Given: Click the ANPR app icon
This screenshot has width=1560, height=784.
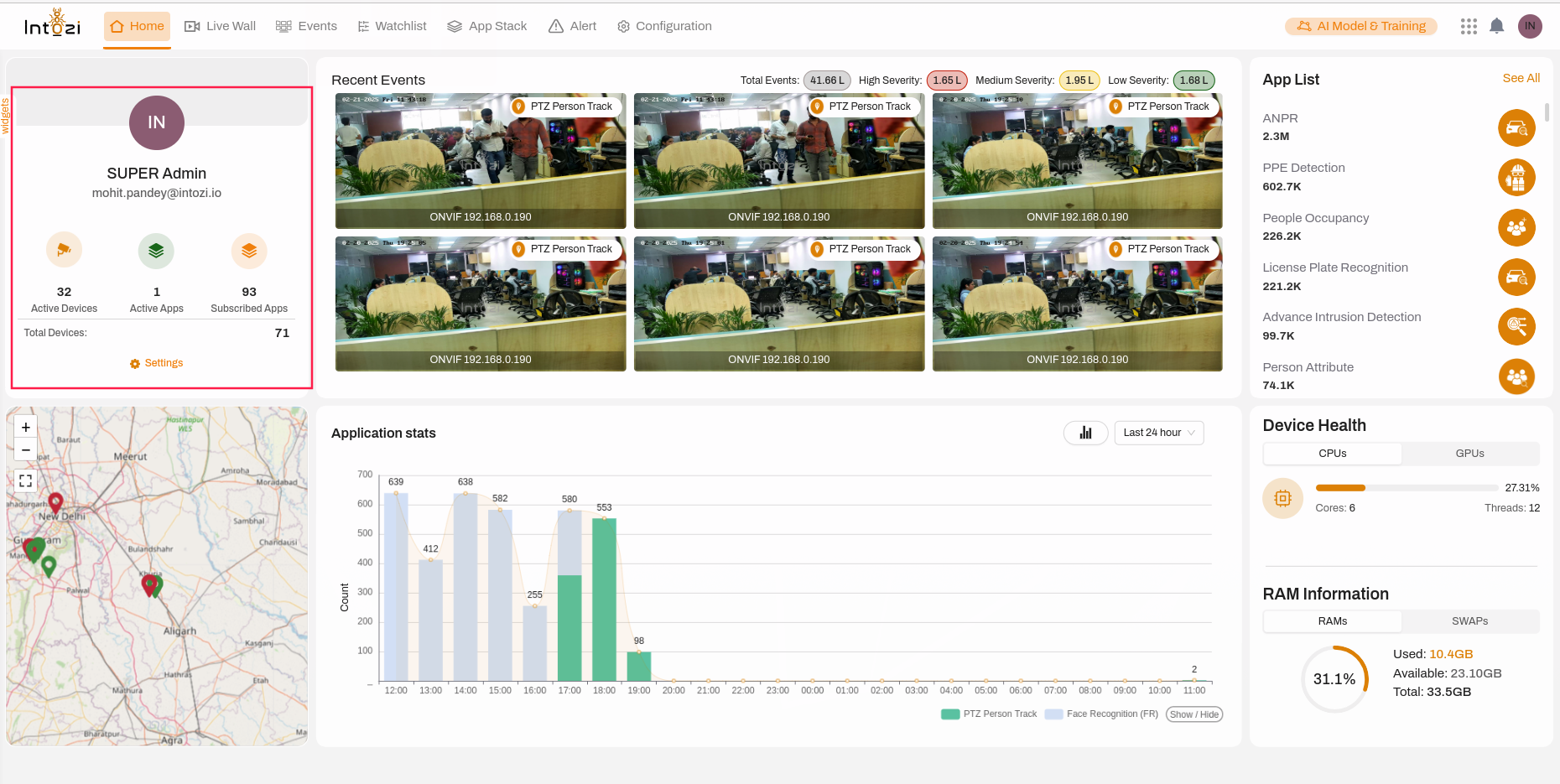Looking at the screenshot, I should [x=1516, y=128].
